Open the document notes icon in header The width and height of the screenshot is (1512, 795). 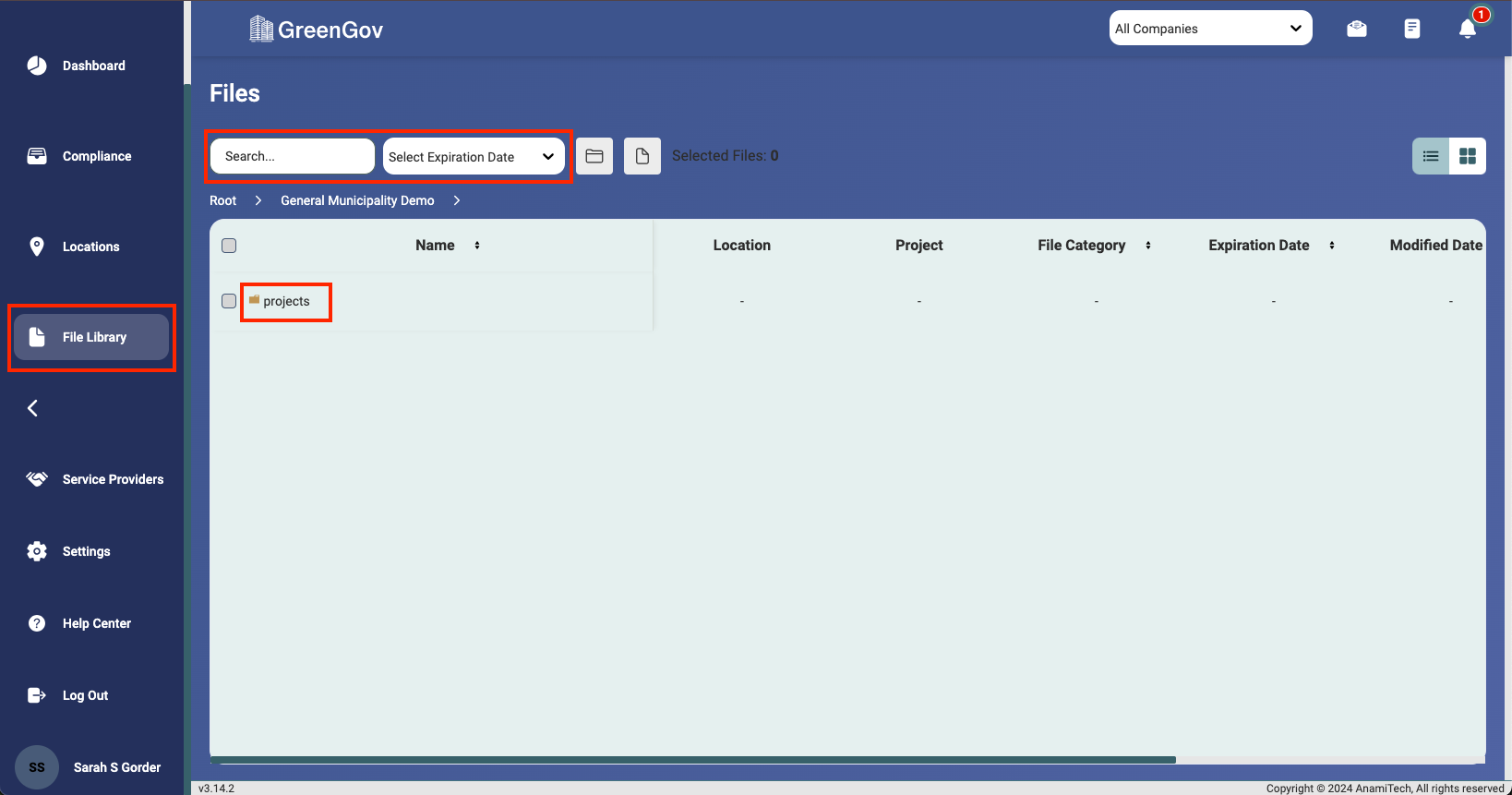point(1412,29)
